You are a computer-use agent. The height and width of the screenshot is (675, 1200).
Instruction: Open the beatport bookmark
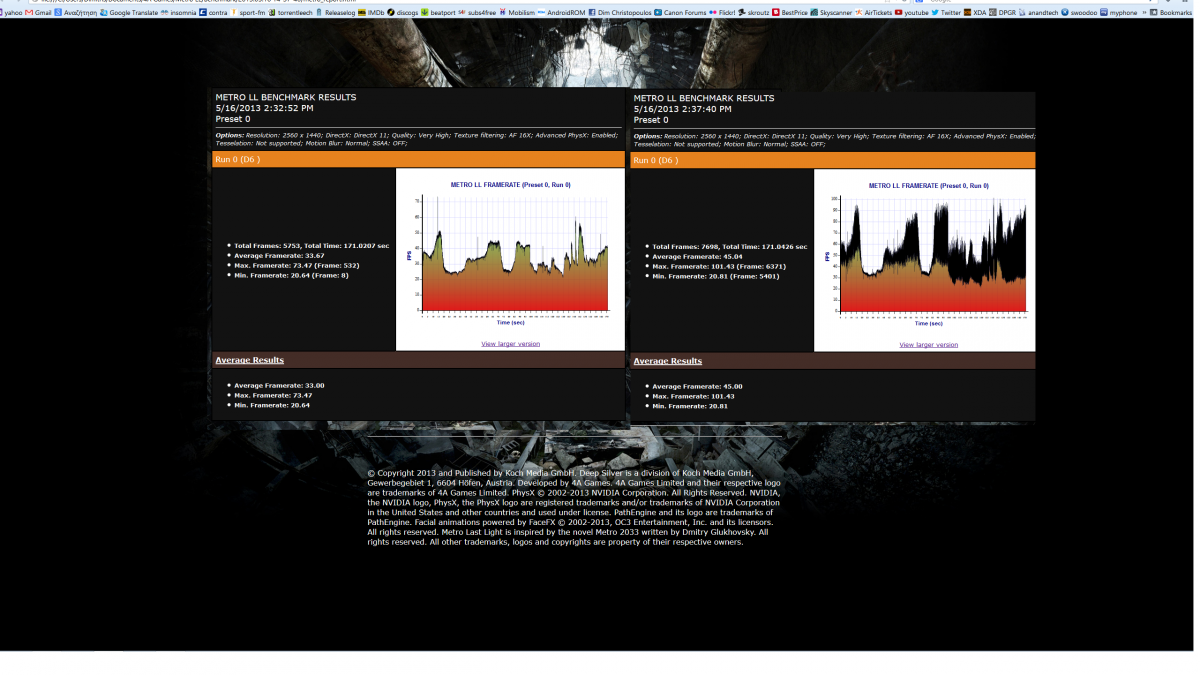[x=439, y=13]
